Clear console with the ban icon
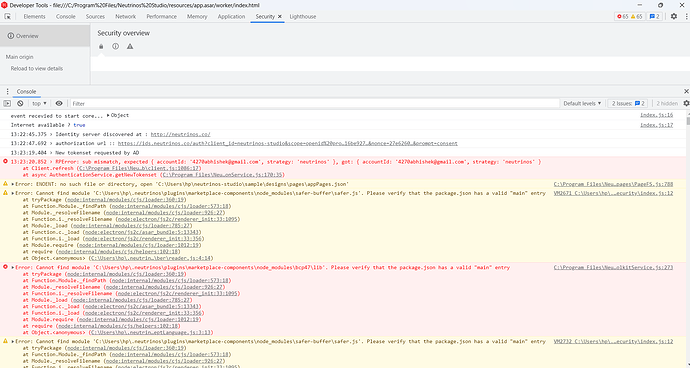The image size is (690, 368). click(20, 103)
